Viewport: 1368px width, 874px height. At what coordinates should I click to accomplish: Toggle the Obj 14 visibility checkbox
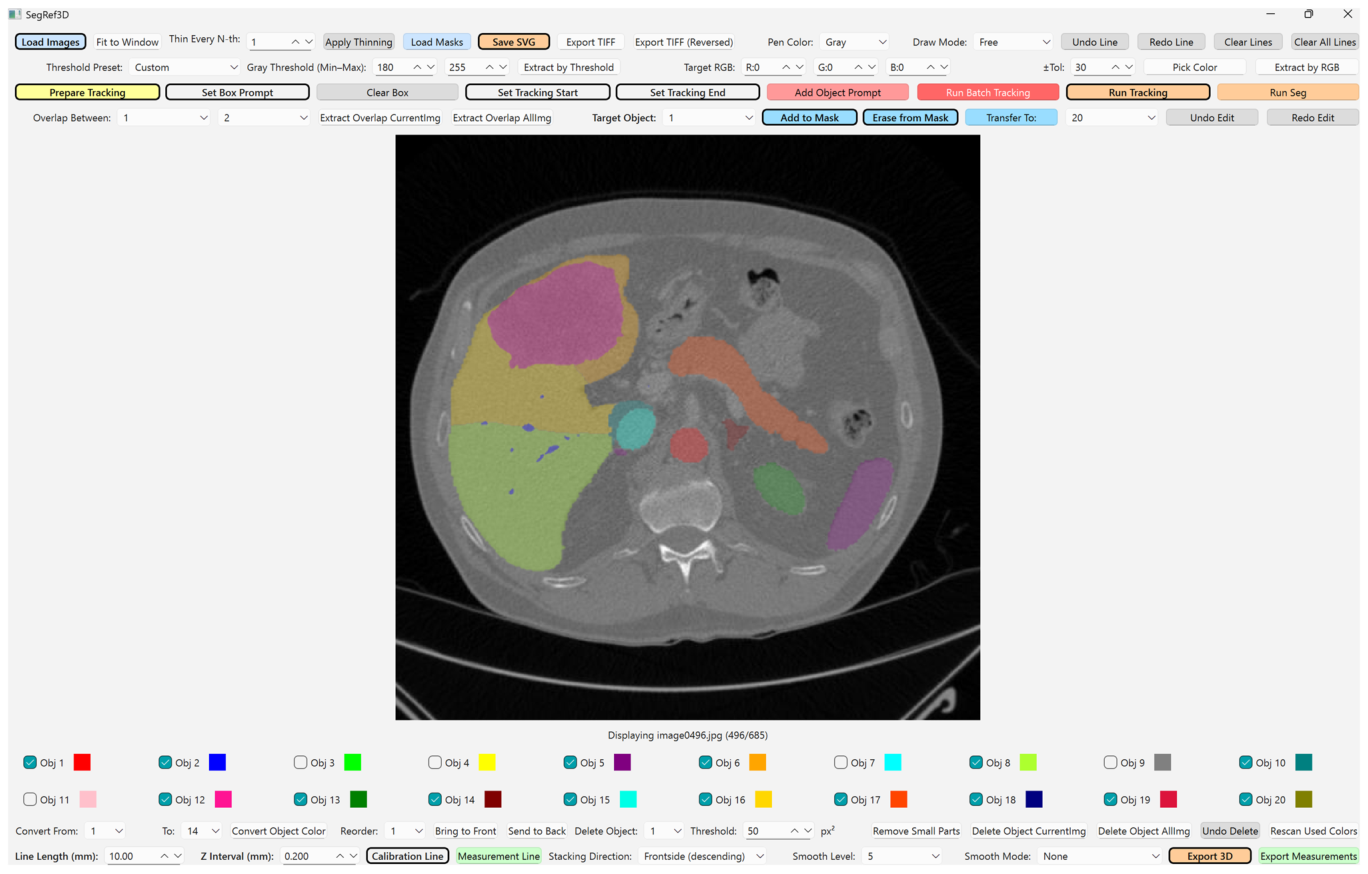click(435, 799)
